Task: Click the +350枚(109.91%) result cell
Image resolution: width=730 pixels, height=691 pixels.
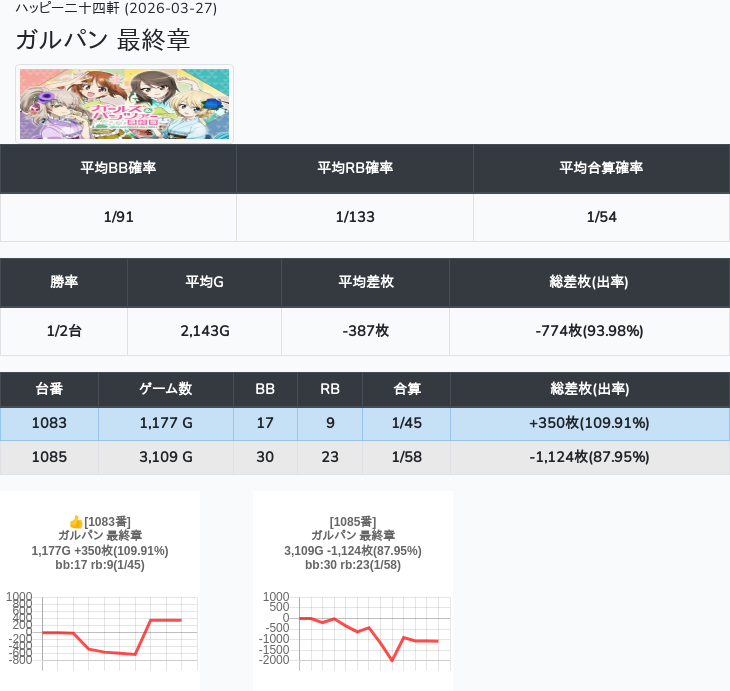Action: 589,423
